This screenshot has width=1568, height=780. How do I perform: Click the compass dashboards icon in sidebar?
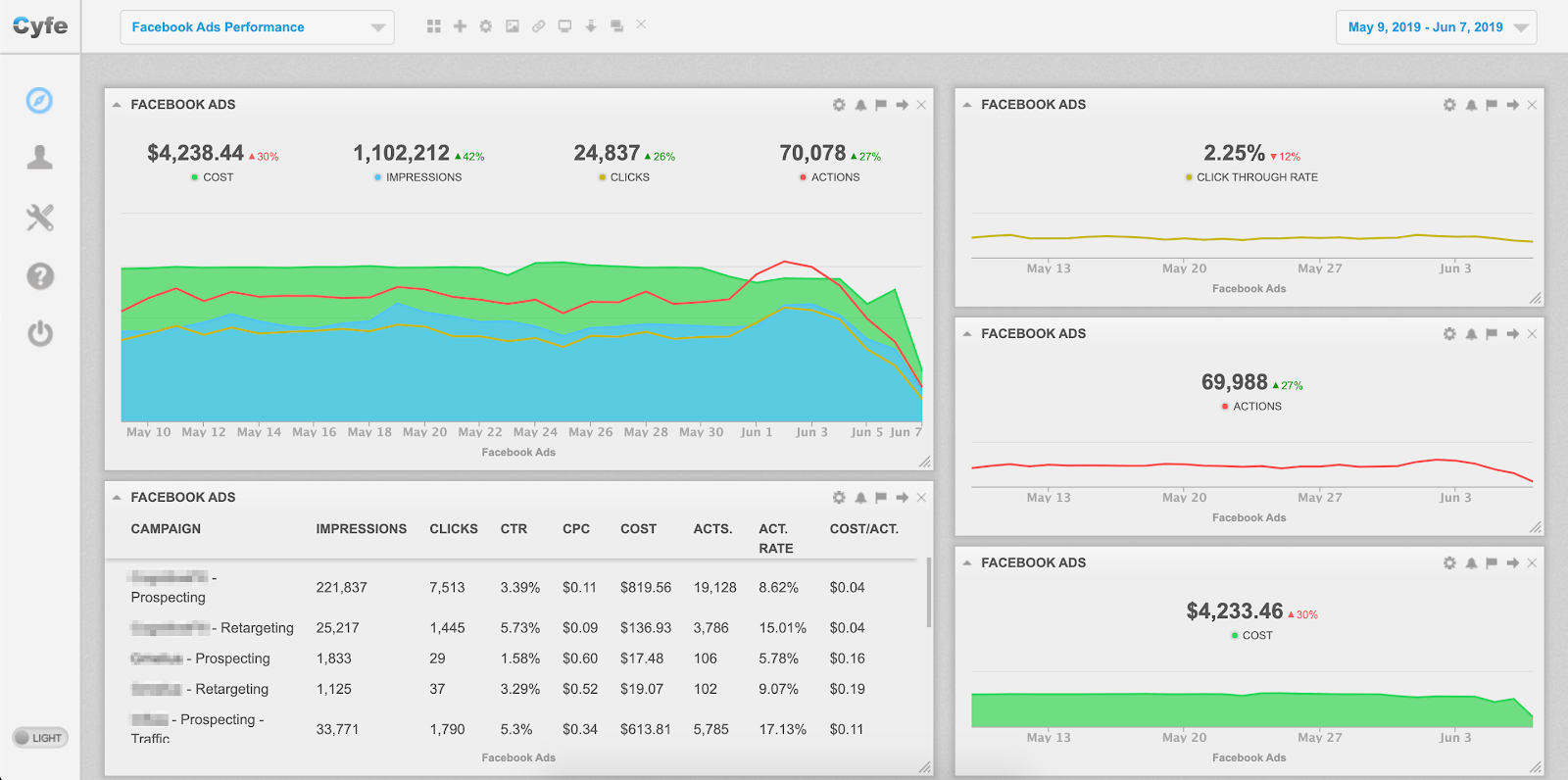click(x=39, y=100)
